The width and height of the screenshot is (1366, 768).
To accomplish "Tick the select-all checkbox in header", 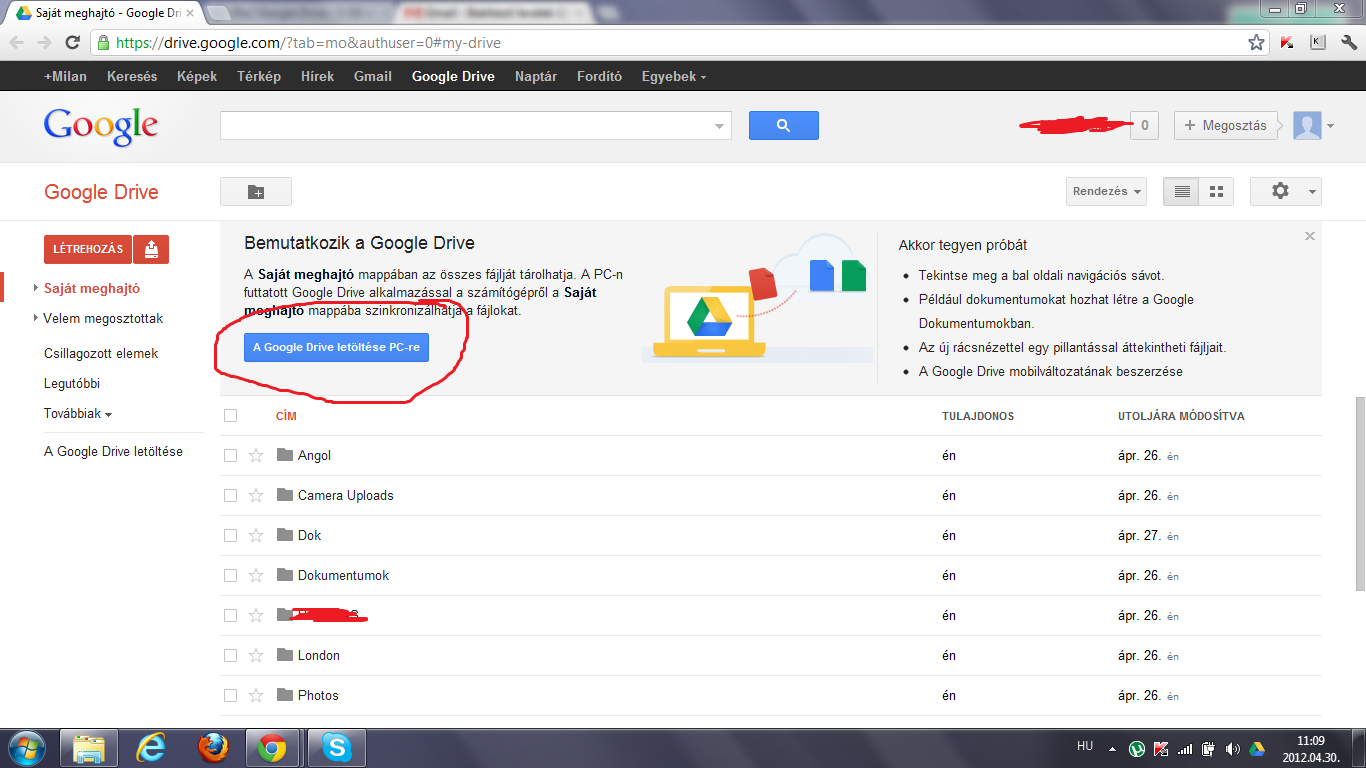I will [231, 415].
